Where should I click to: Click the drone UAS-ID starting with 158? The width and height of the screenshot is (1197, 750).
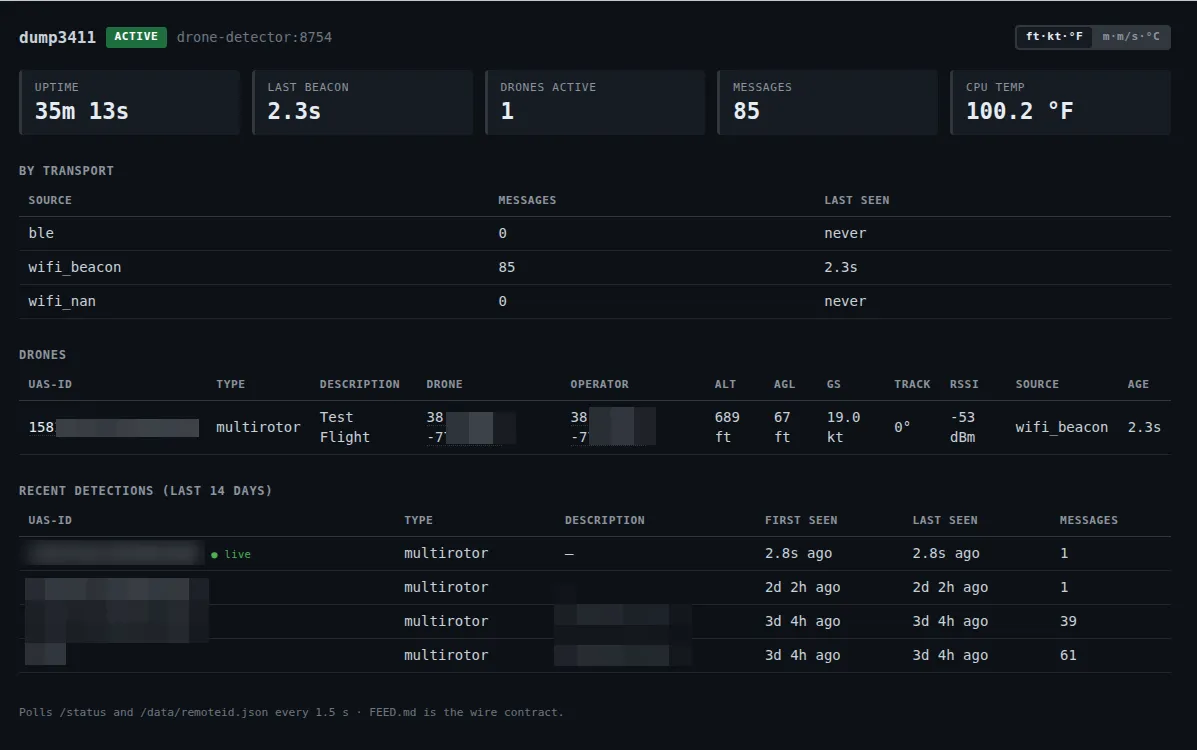114,427
